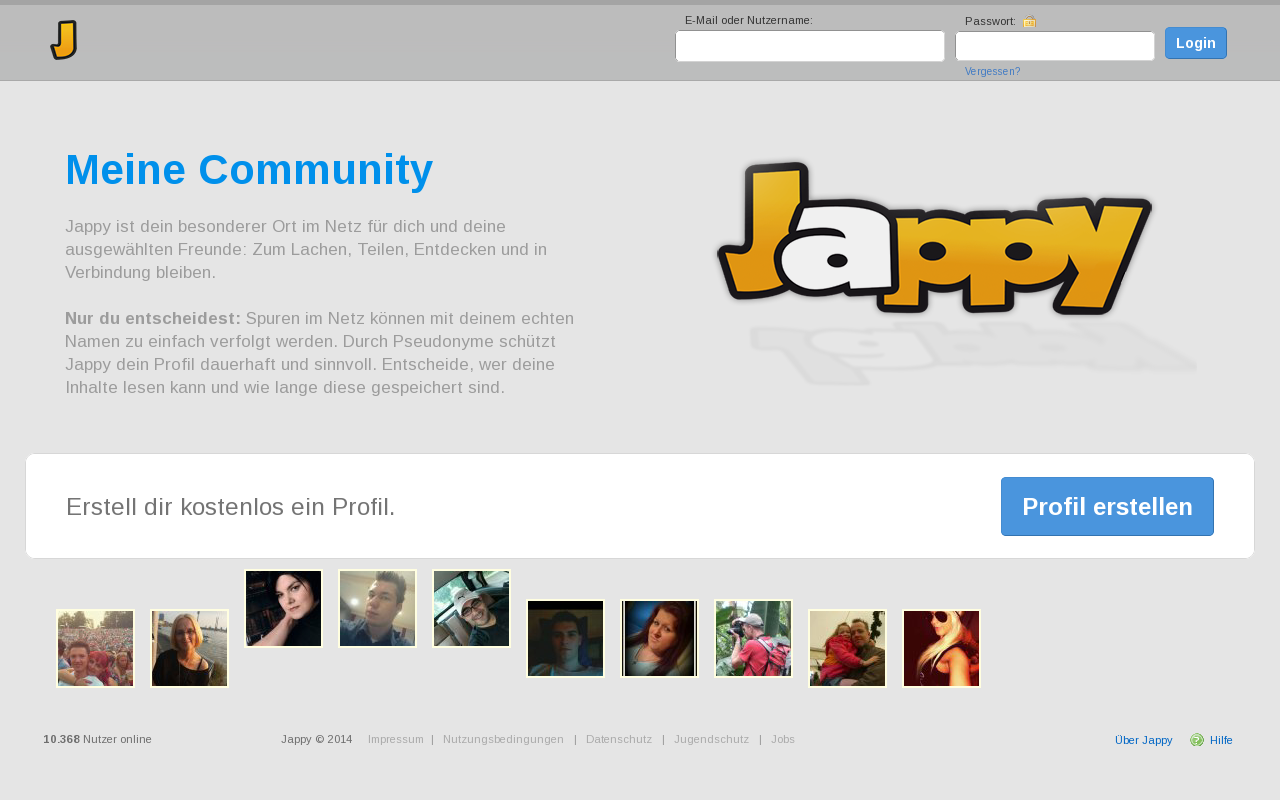Open the Nutzungsbedingungen link
Screen dimensions: 1280x800
click(x=503, y=740)
